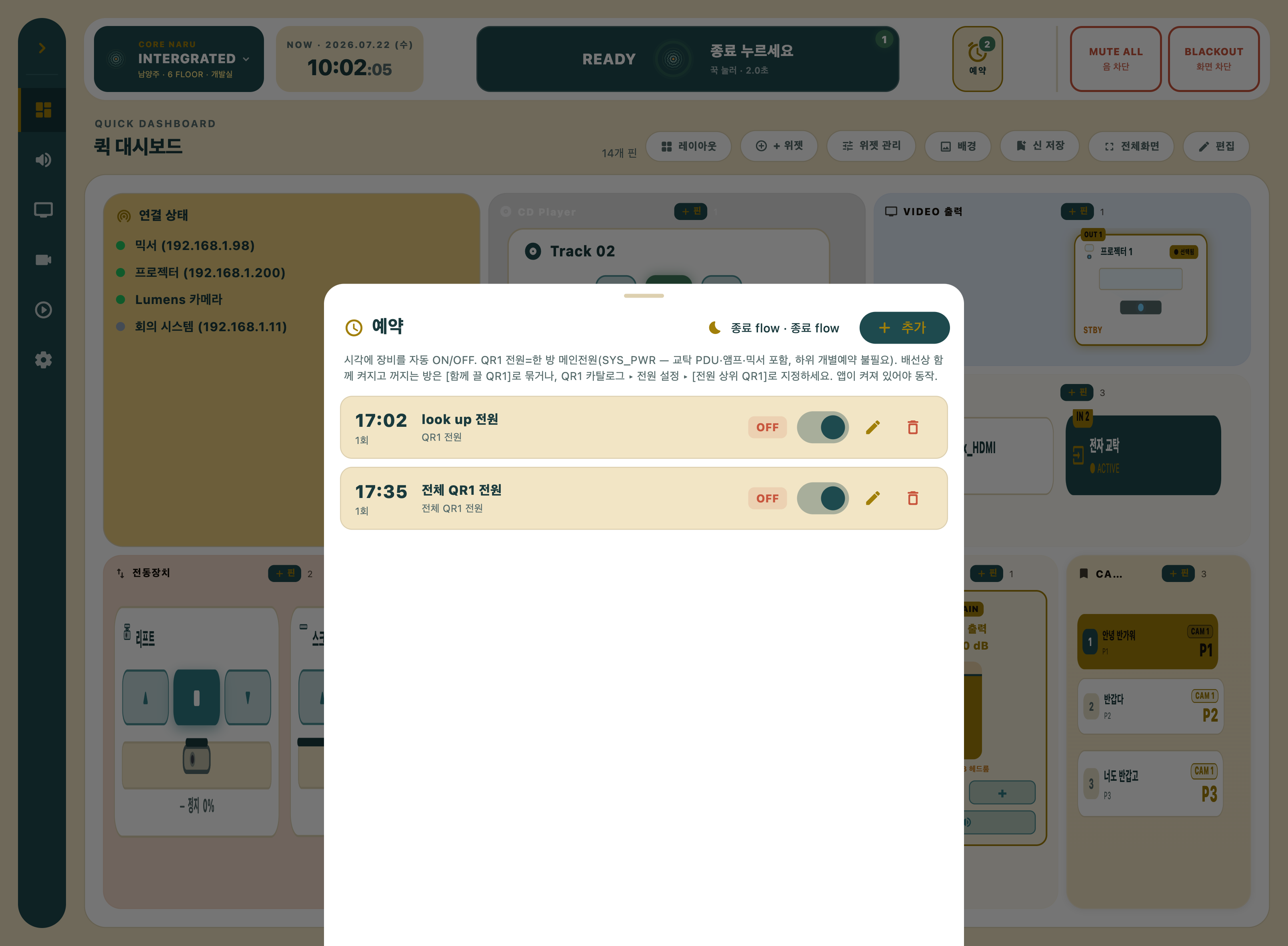Image resolution: width=1288 pixels, height=946 pixels.
Task: Select the 프로젝터 1 OUT 1 card
Action: point(1140,289)
